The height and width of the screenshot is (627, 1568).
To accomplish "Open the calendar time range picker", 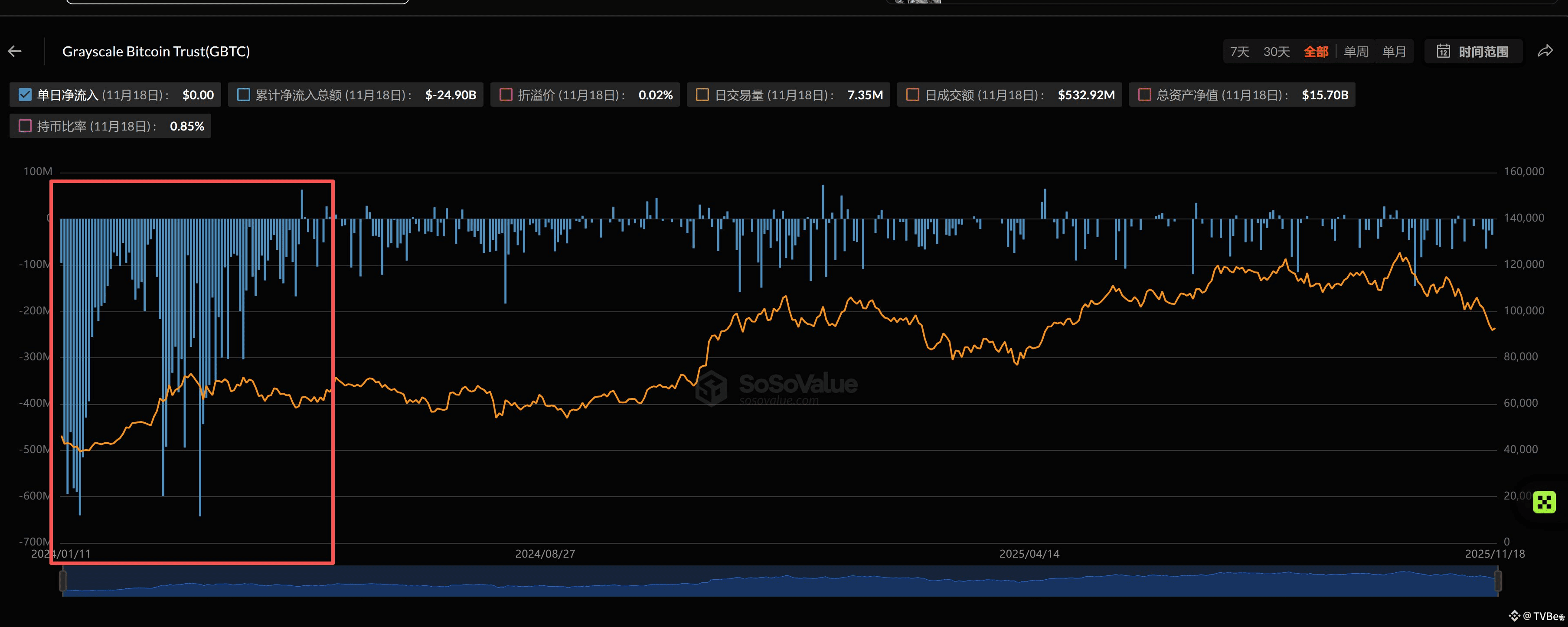I will pos(1443,52).
